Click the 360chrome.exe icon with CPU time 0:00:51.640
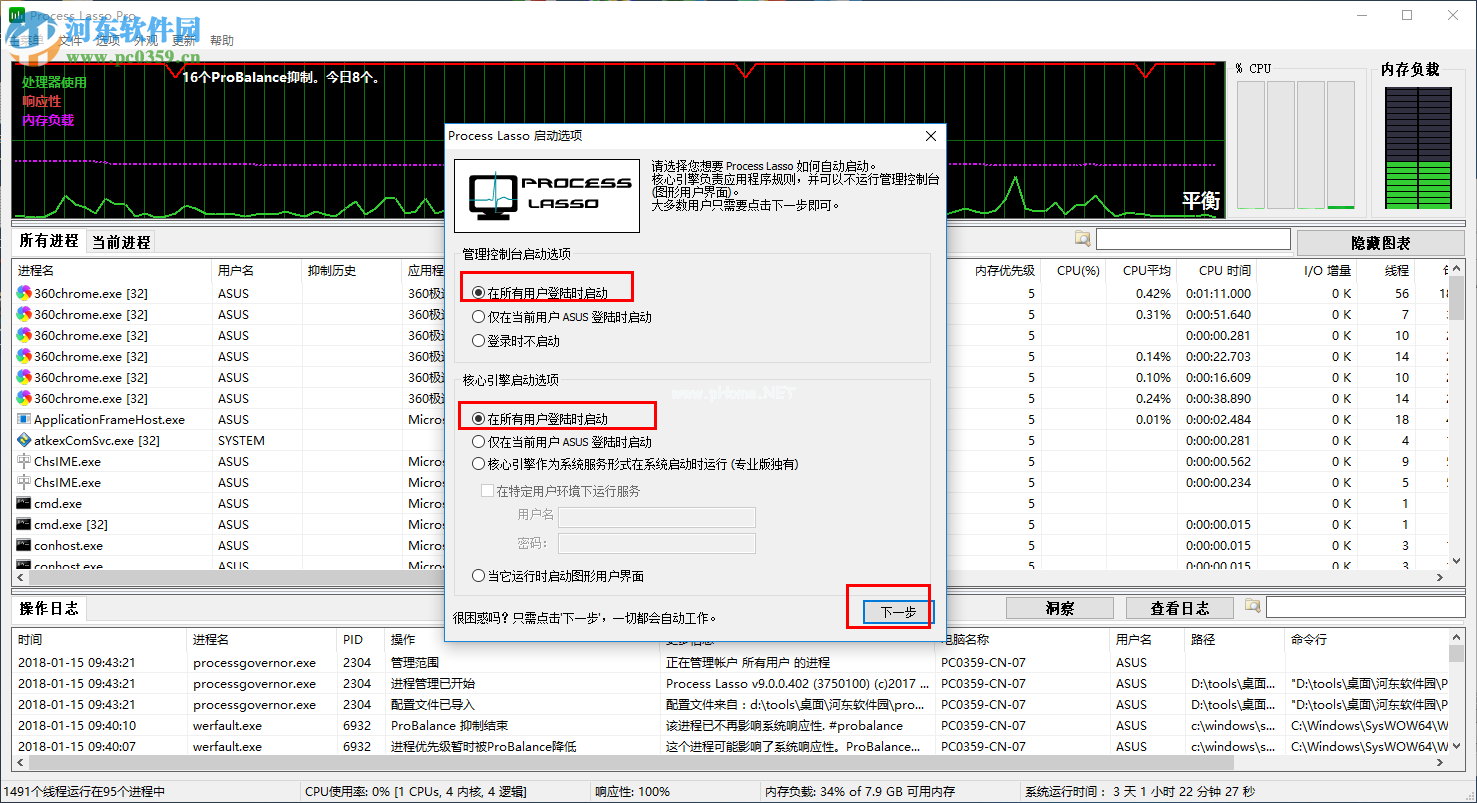Viewport: 1477px width, 803px height. 24,314
